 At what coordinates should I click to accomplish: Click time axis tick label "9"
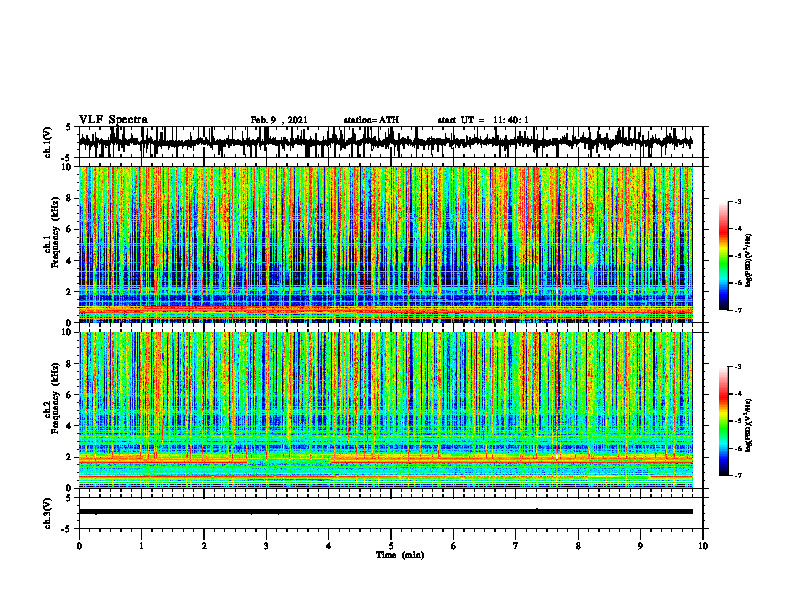(640, 546)
